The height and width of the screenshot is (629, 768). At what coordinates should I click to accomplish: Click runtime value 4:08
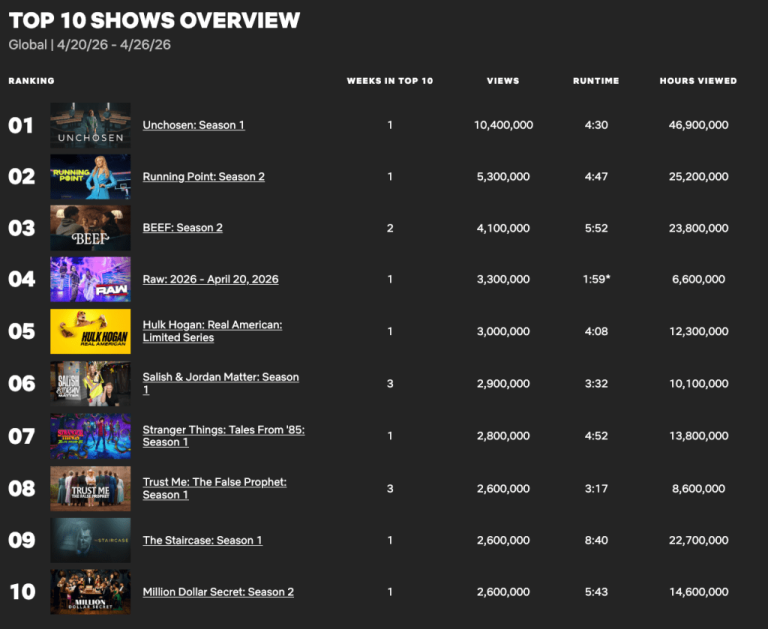[x=596, y=331]
